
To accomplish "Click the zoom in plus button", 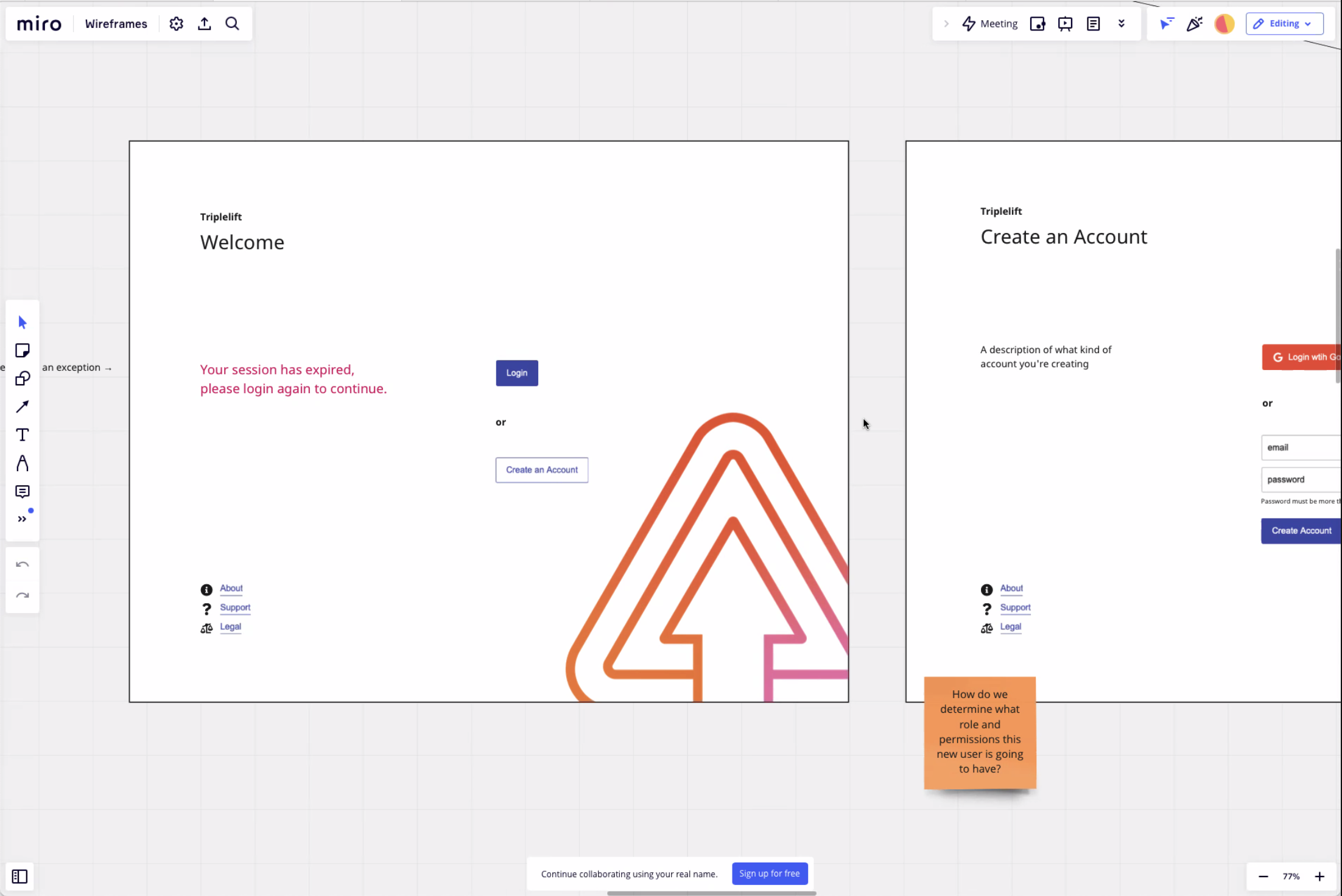I will coord(1319,876).
